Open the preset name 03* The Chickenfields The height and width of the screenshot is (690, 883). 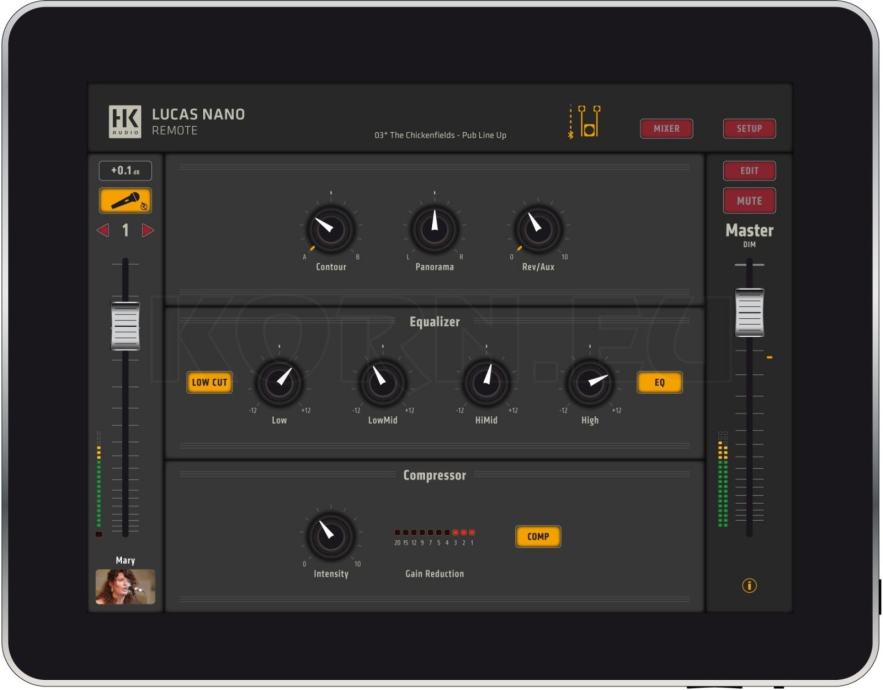[x=440, y=135]
